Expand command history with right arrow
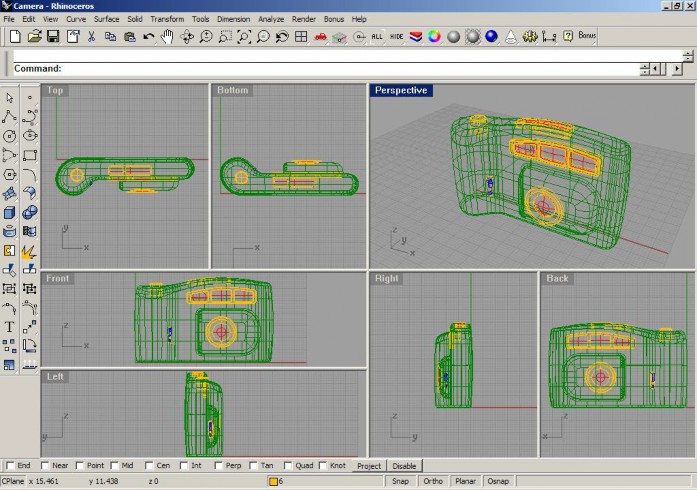The image size is (697, 490). coord(677,69)
